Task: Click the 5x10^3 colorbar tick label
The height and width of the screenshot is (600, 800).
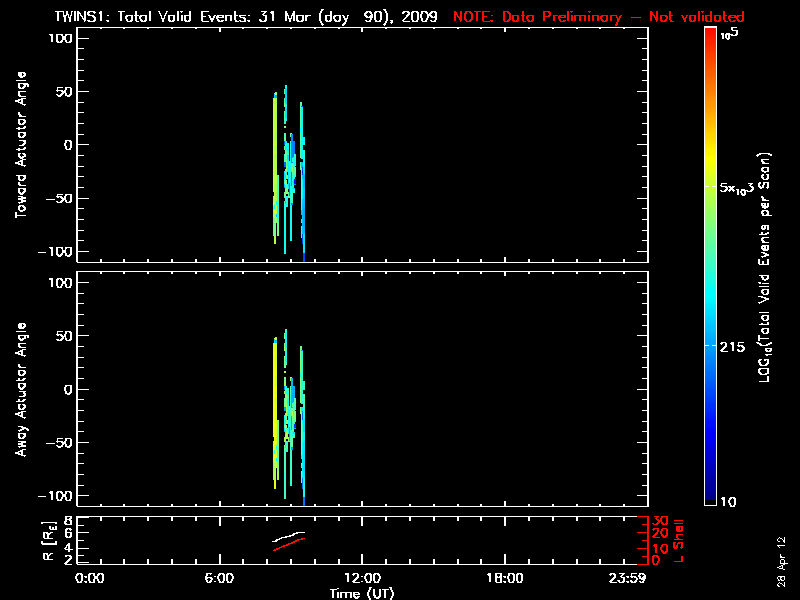Action: (x=741, y=187)
